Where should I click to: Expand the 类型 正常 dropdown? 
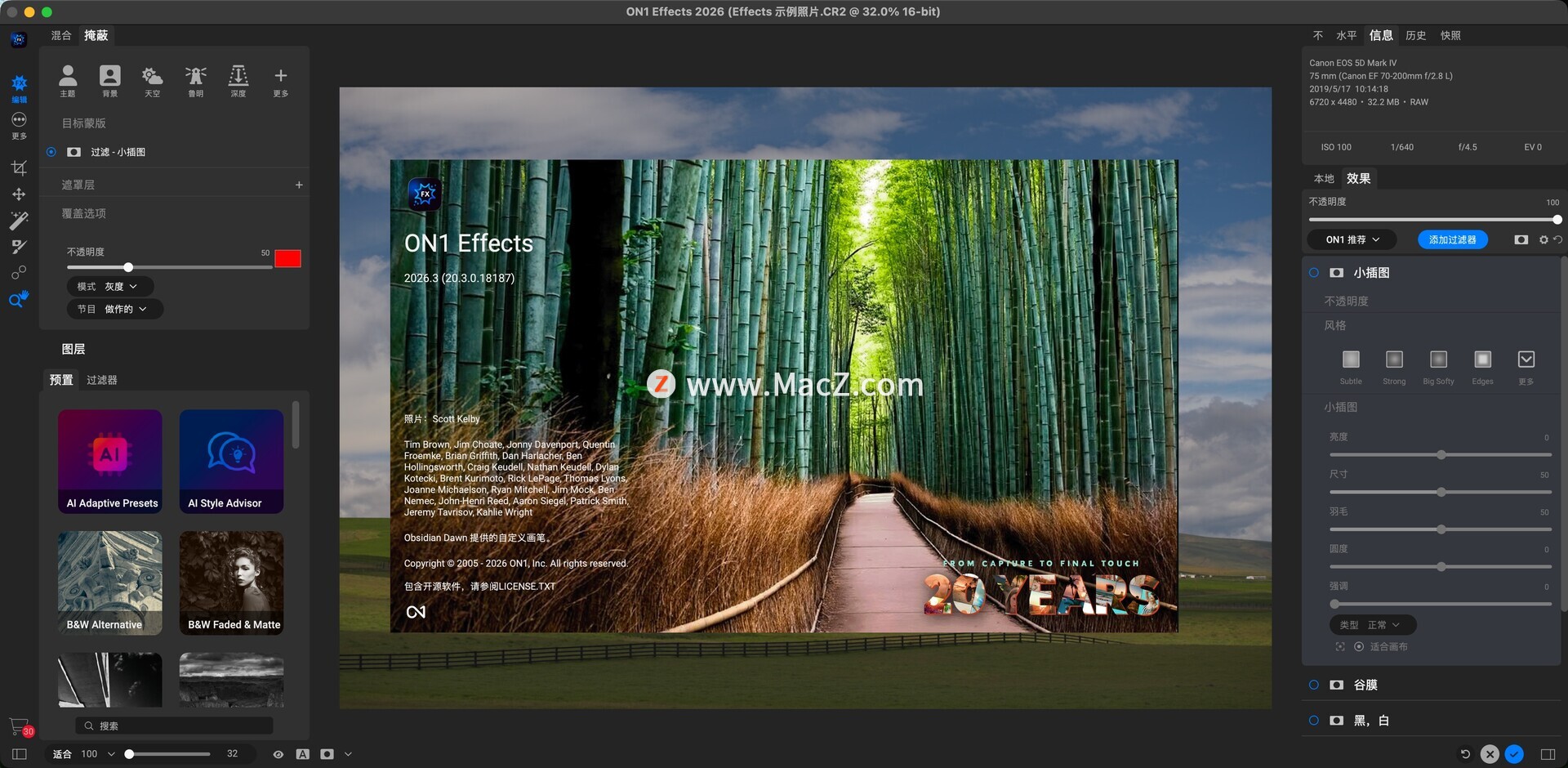tap(1372, 625)
